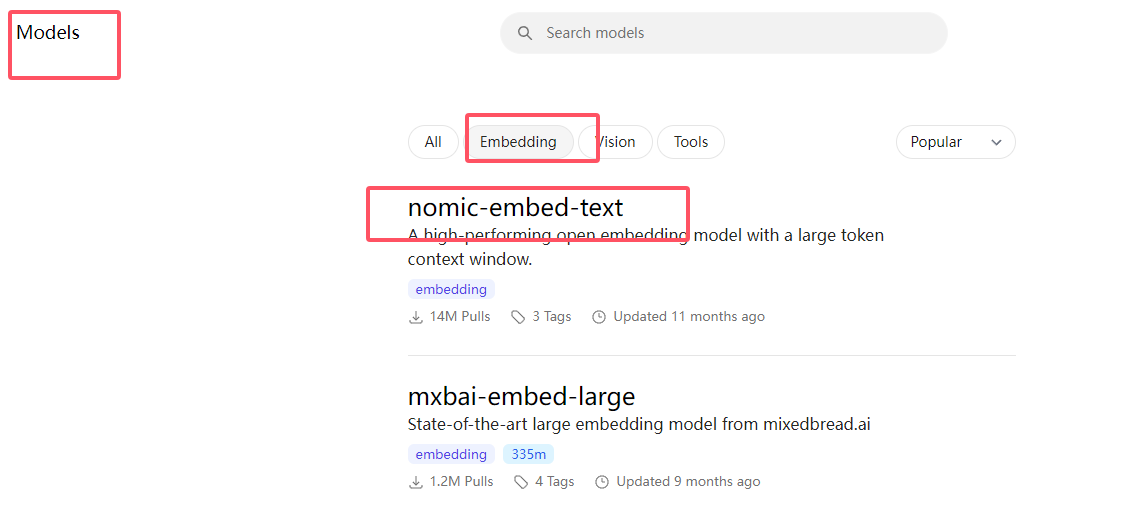Click the 335m size tag

528,455
